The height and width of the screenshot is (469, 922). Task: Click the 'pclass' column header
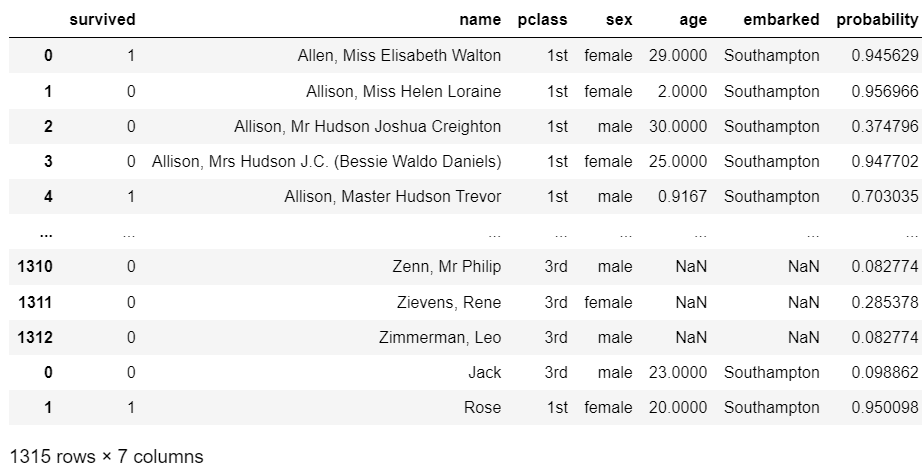tap(542, 19)
